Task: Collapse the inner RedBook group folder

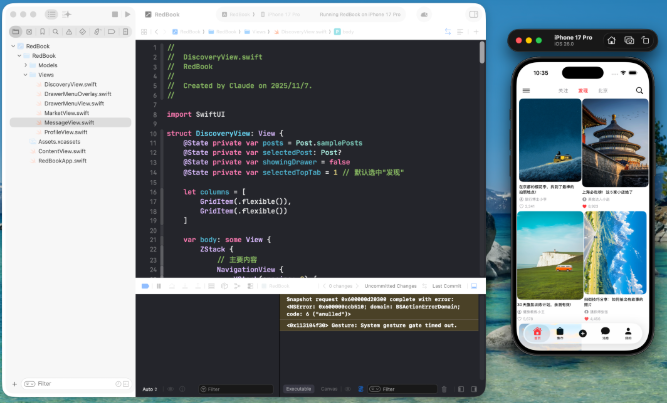Action: click(20, 56)
